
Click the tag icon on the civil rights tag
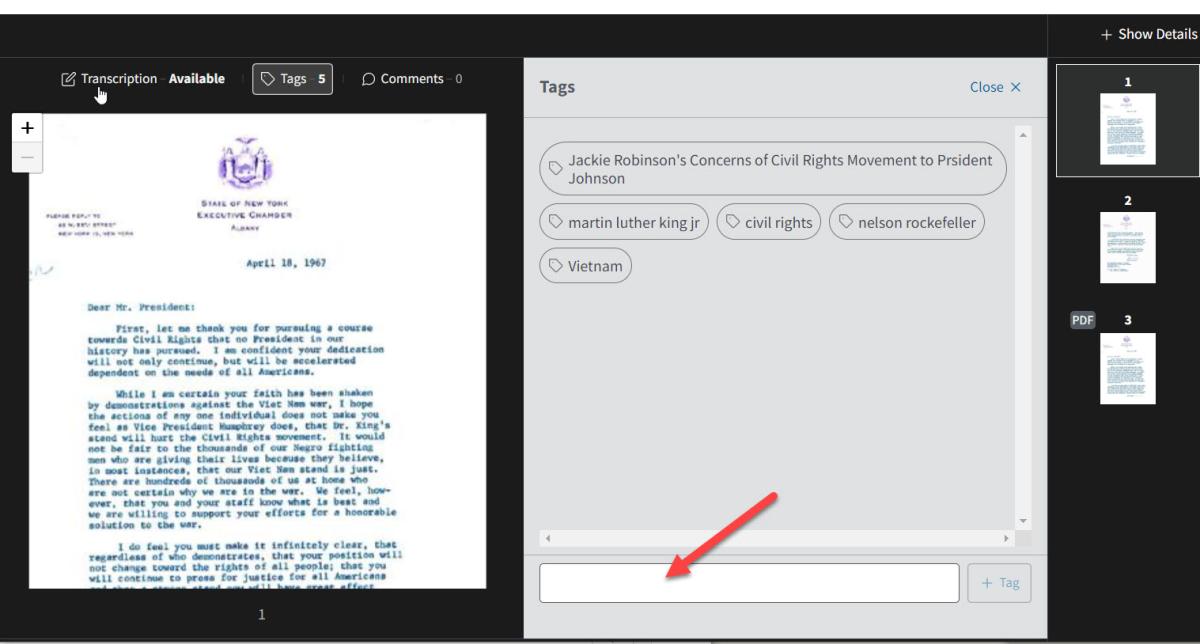(x=733, y=222)
